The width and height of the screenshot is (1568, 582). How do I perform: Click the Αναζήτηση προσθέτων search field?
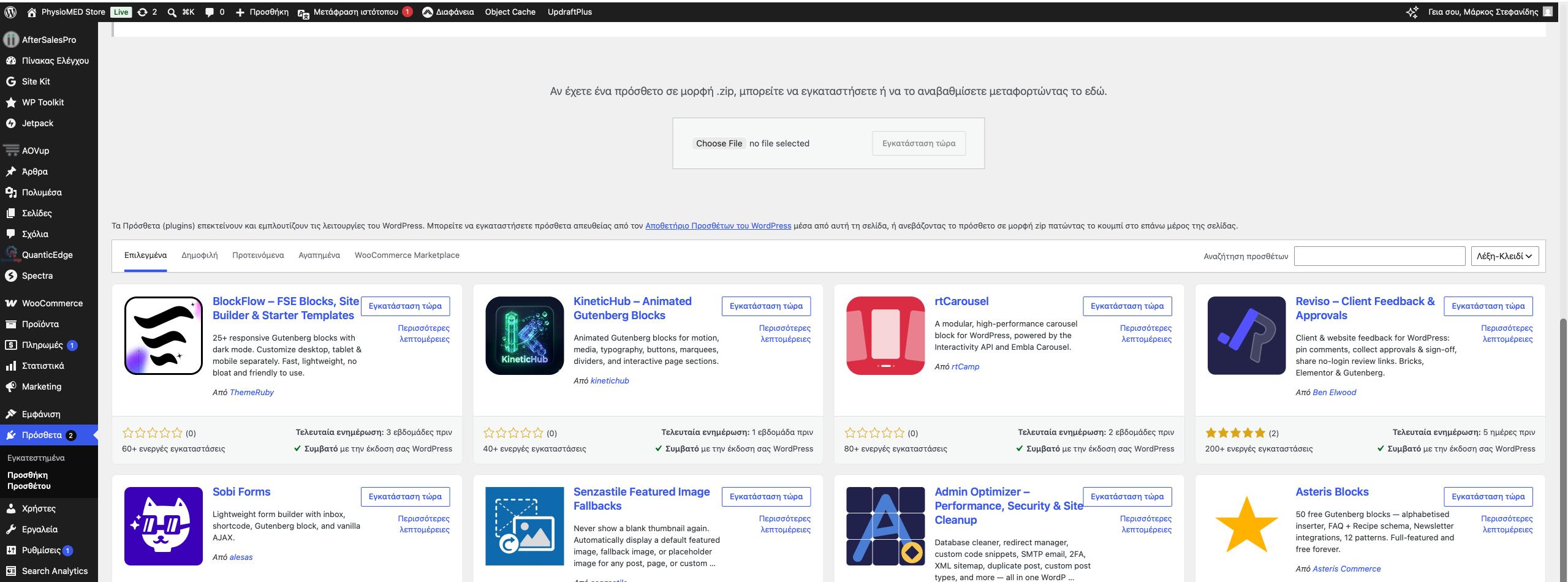pos(1379,256)
